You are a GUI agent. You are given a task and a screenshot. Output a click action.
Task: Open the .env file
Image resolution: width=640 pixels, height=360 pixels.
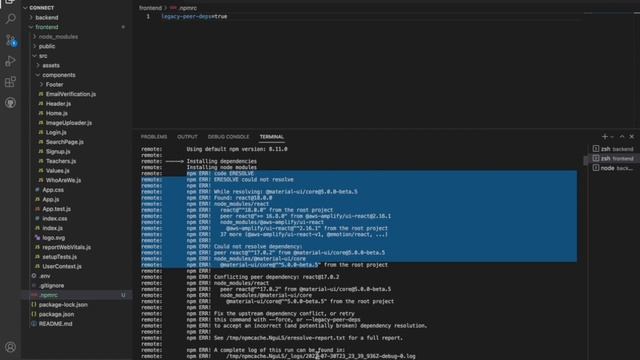coord(44,276)
